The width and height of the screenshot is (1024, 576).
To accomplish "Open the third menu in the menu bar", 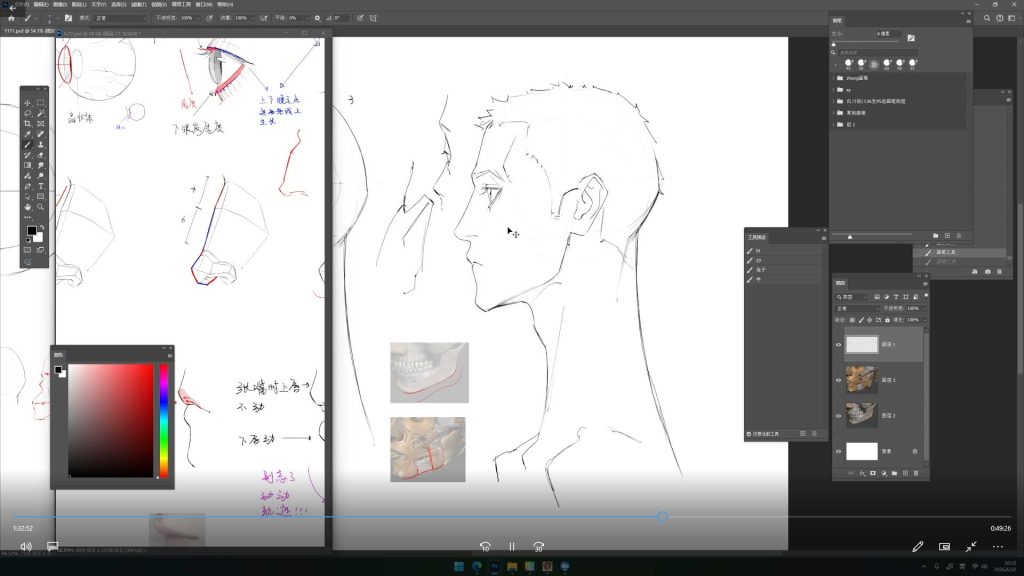I will click(x=60, y=5).
